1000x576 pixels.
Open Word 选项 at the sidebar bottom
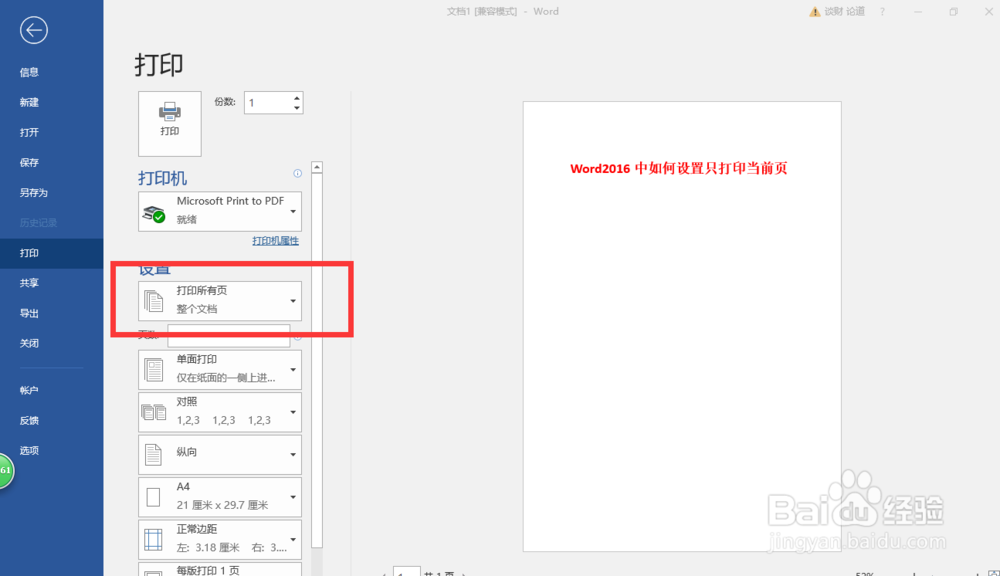(x=29, y=450)
